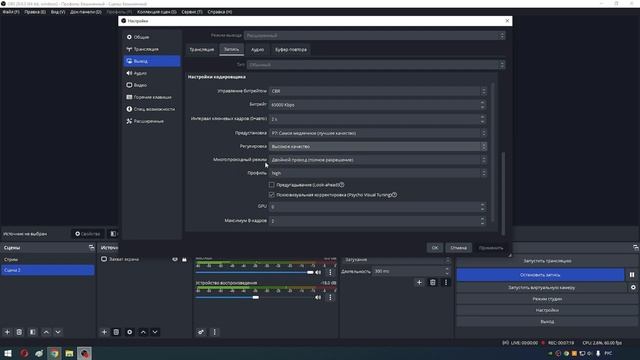The width and height of the screenshot is (640, 360).
Task: Pause the recording with the pause icon
Action: coord(632,275)
